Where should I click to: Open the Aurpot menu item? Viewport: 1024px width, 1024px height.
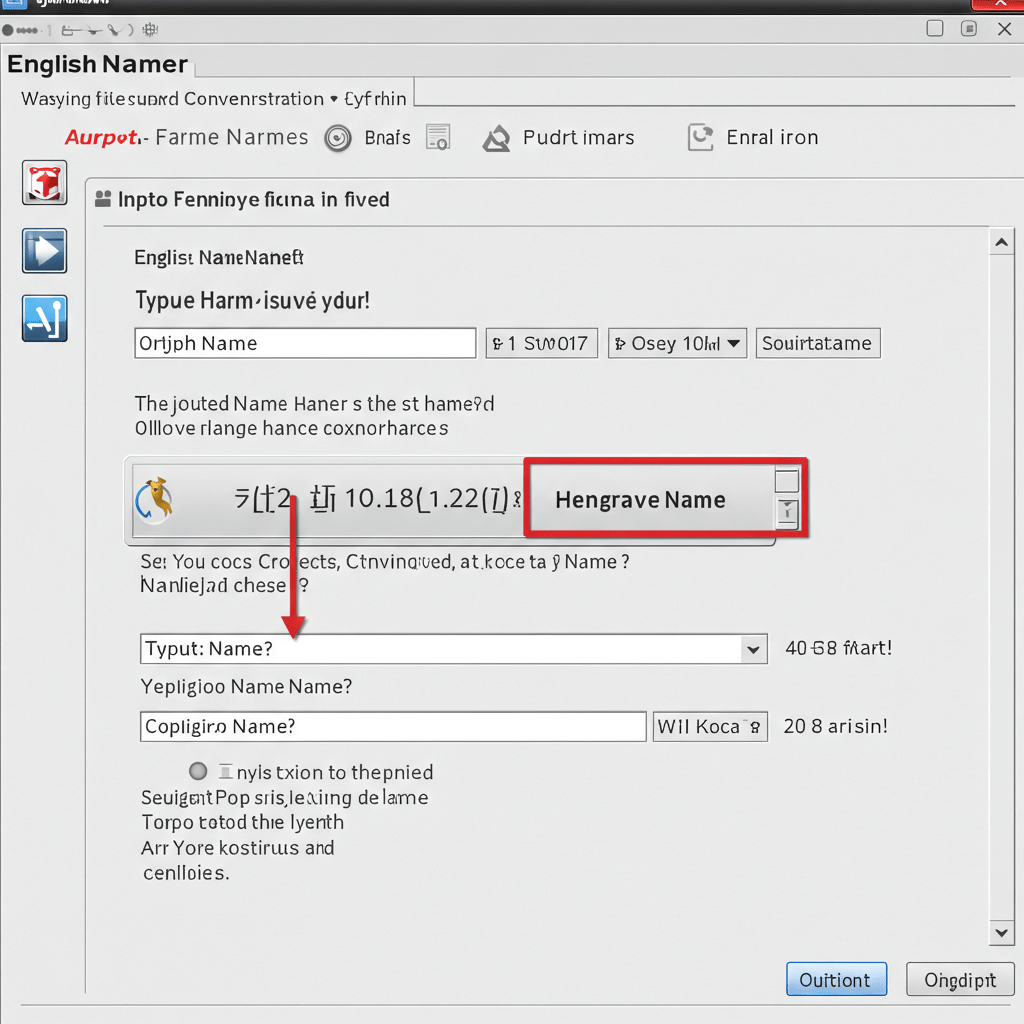click(x=103, y=138)
